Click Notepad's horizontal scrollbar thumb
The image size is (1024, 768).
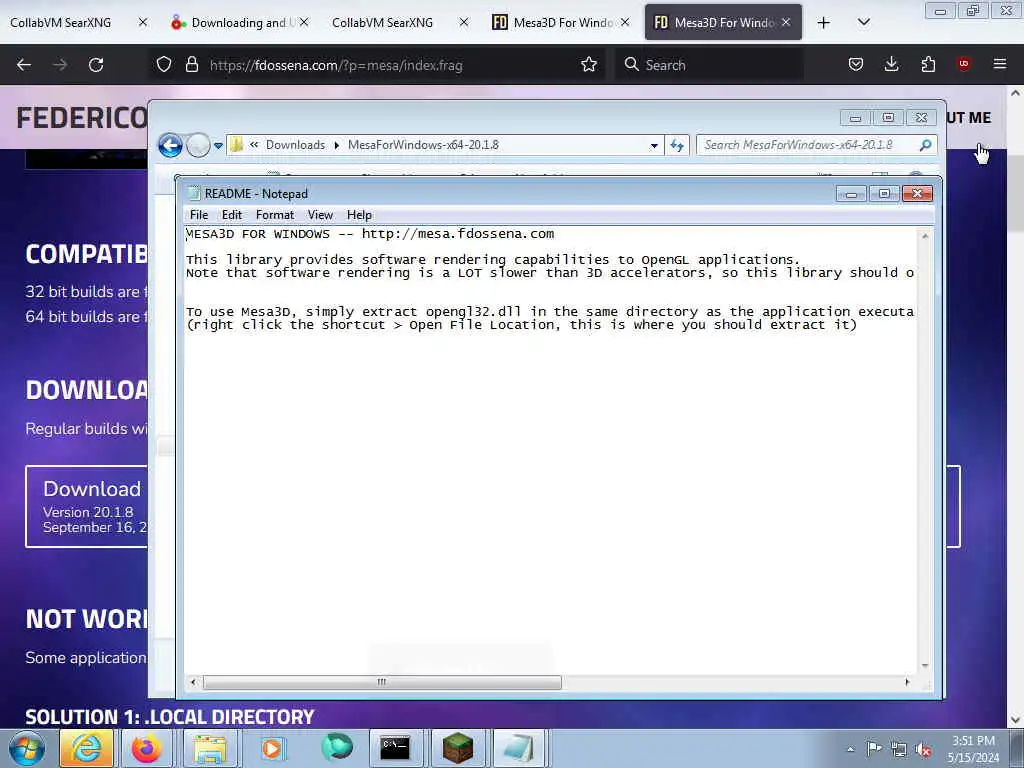coord(382,682)
